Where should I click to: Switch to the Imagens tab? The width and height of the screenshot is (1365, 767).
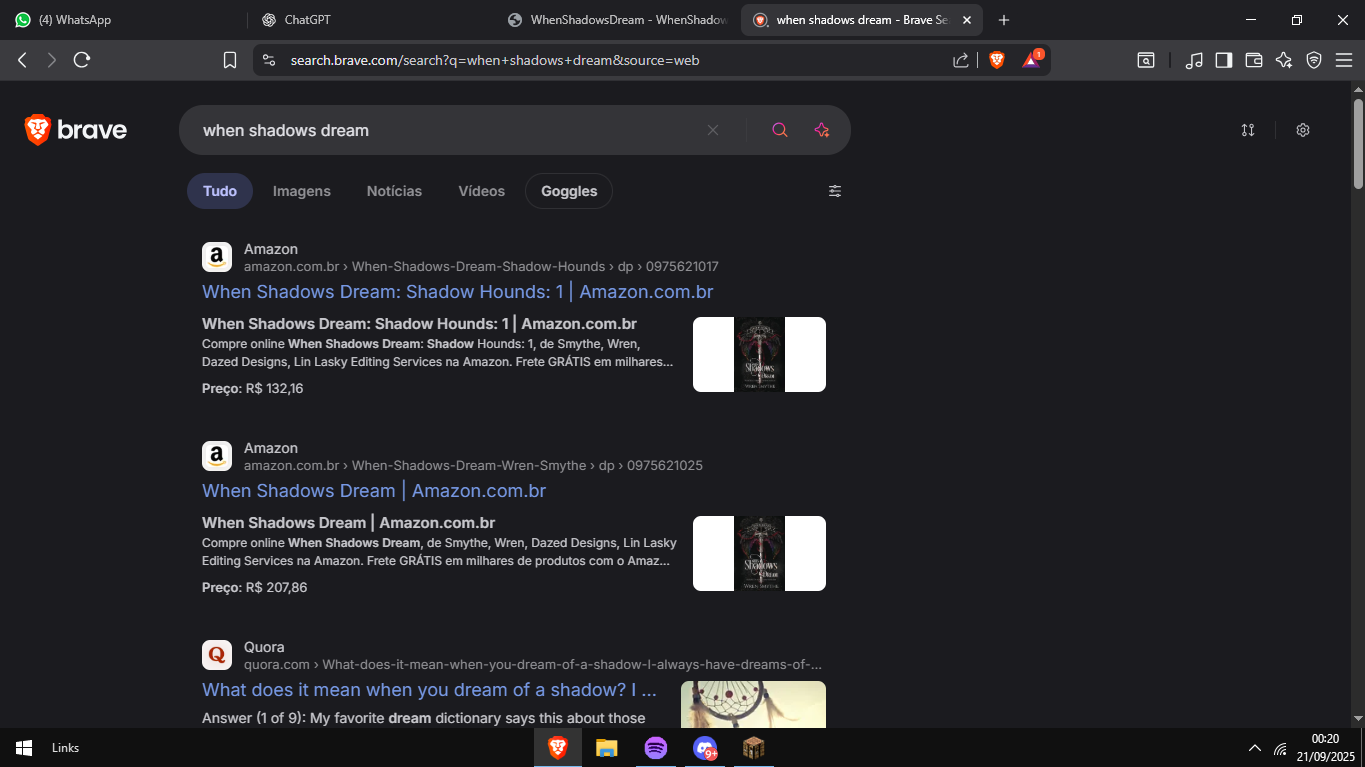pyautogui.click(x=302, y=191)
